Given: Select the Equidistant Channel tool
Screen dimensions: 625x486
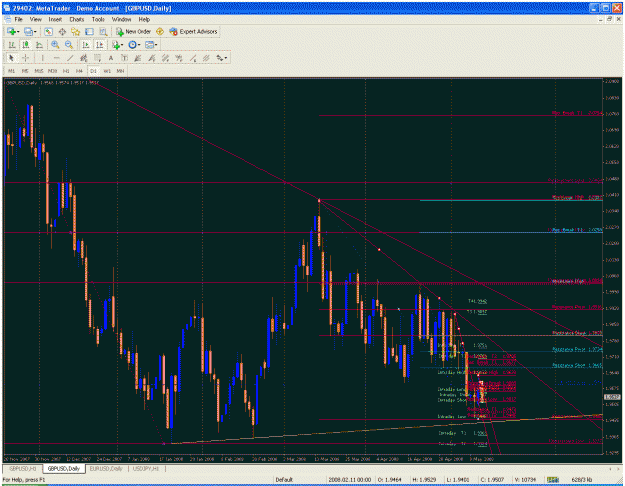Looking at the screenshot, I should point(83,58).
